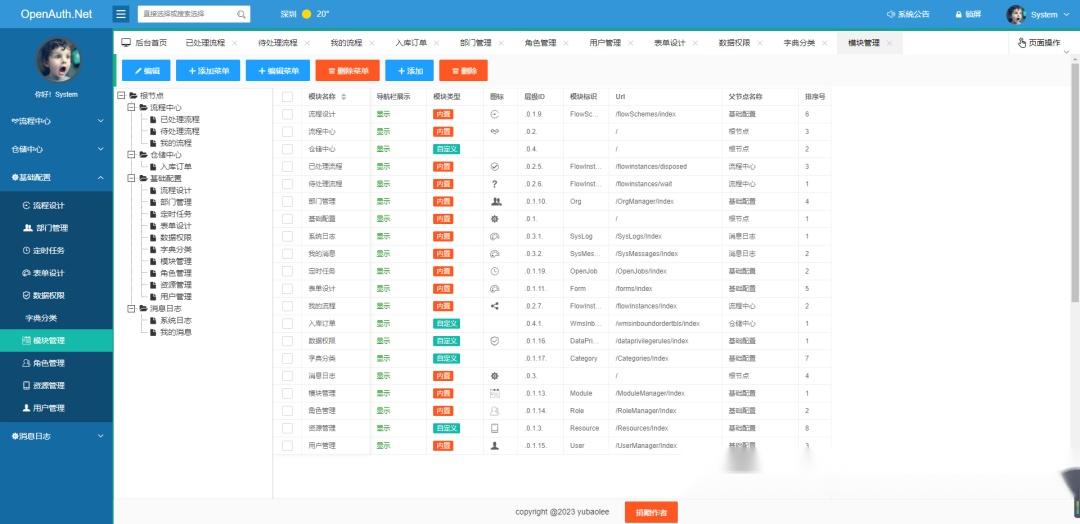This screenshot has height=524, width=1080.
Task: Collapse the 仓储中心 tree node toggle
Action: pos(132,155)
